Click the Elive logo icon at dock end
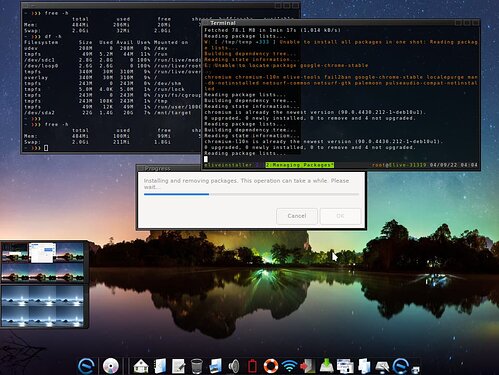 (401, 366)
